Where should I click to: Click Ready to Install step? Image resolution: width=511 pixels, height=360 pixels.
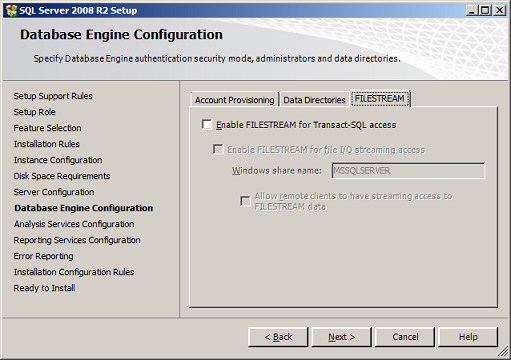pos(44,288)
